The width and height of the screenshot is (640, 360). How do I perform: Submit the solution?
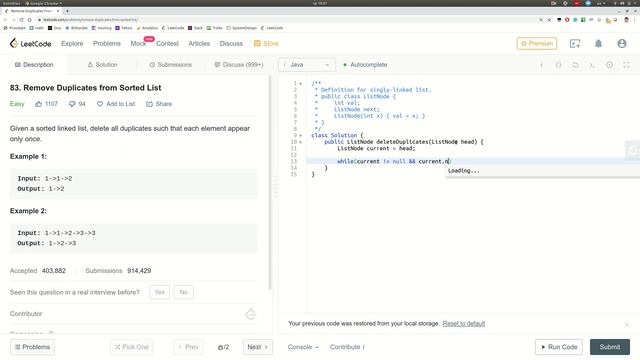610,347
